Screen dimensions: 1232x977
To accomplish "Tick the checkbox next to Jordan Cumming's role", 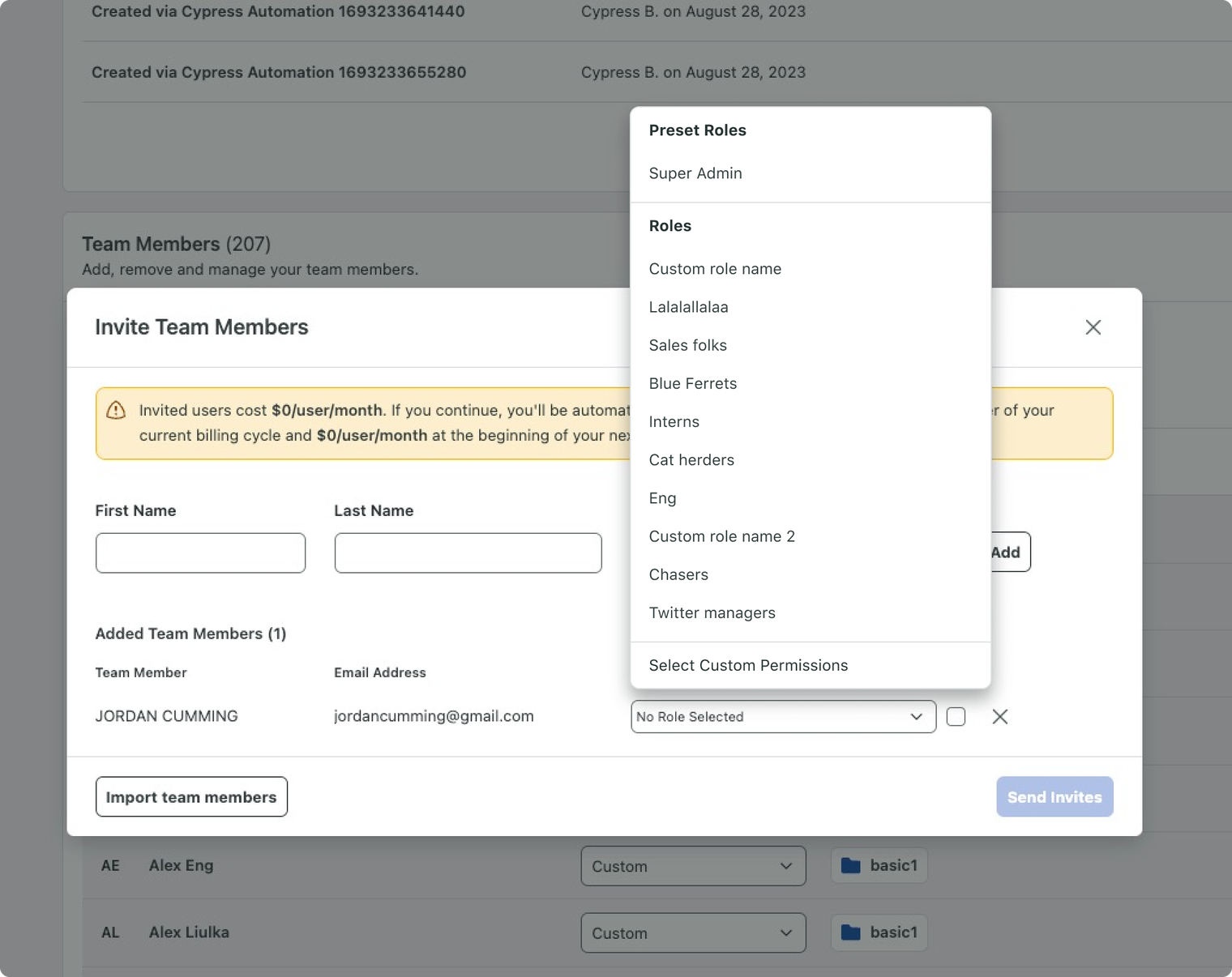I will [x=956, y=717].
